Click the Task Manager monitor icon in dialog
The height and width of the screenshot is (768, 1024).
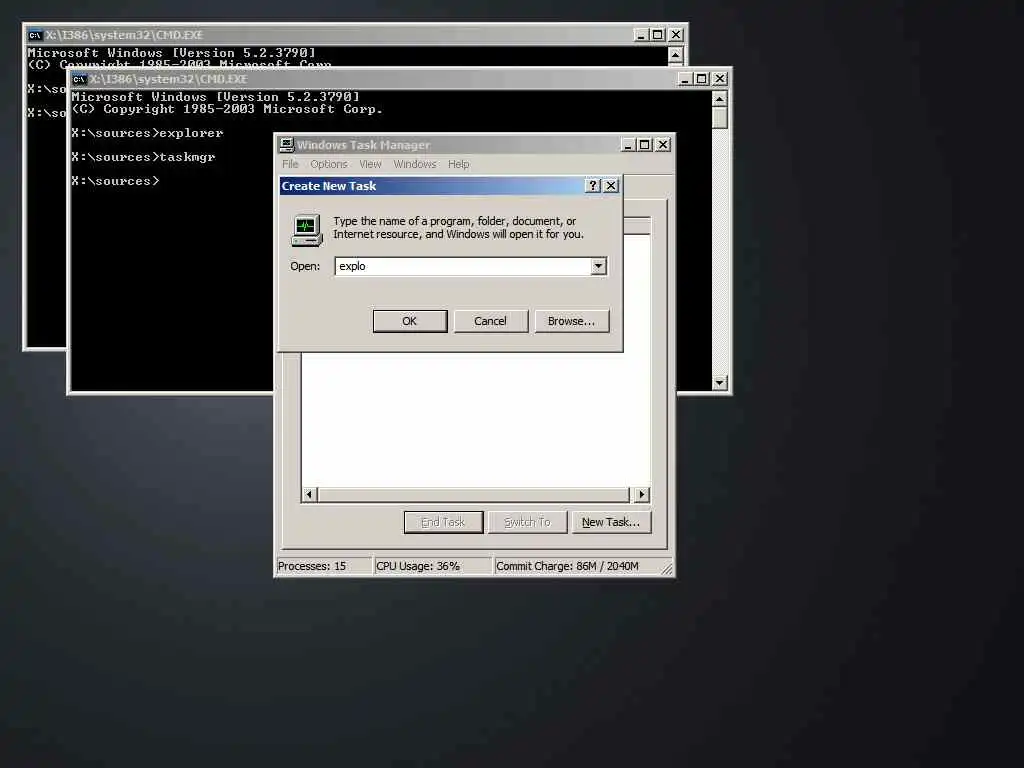306,230
